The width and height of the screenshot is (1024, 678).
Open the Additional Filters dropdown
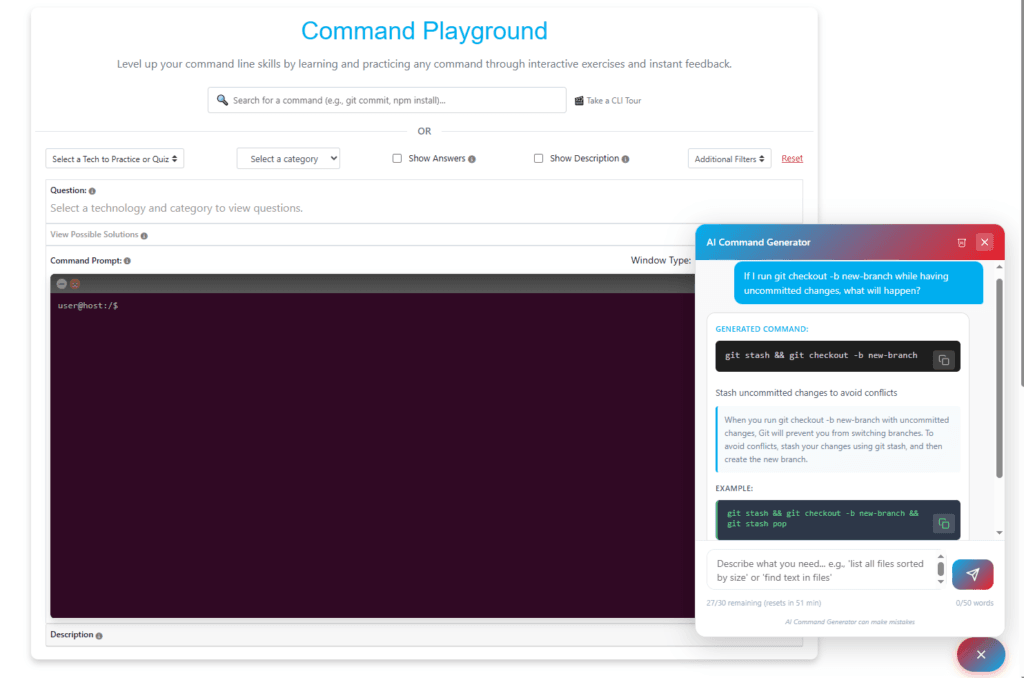pos(730,159)
